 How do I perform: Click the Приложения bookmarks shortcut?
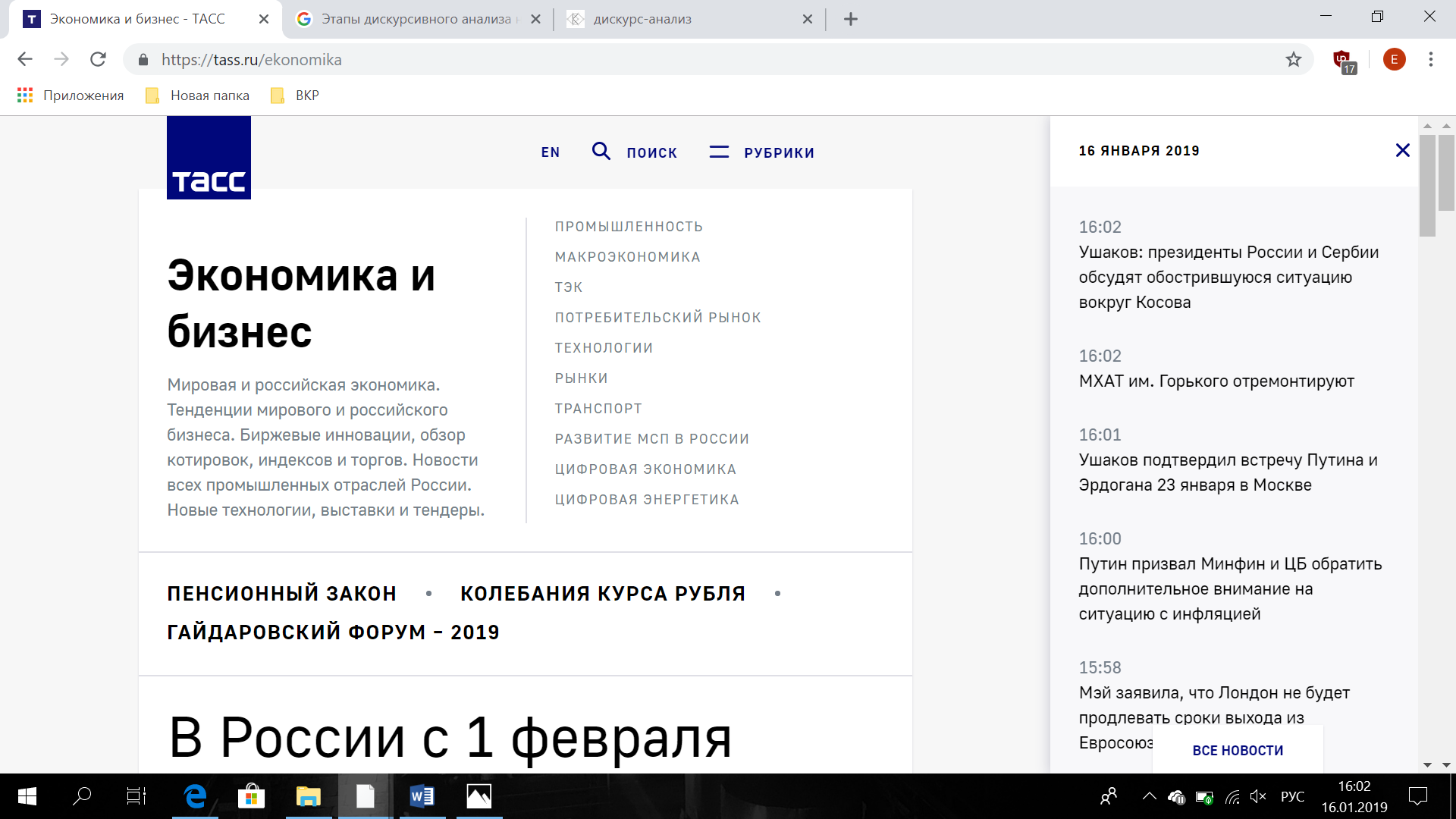pyautogui.click(x=71, y=95)
